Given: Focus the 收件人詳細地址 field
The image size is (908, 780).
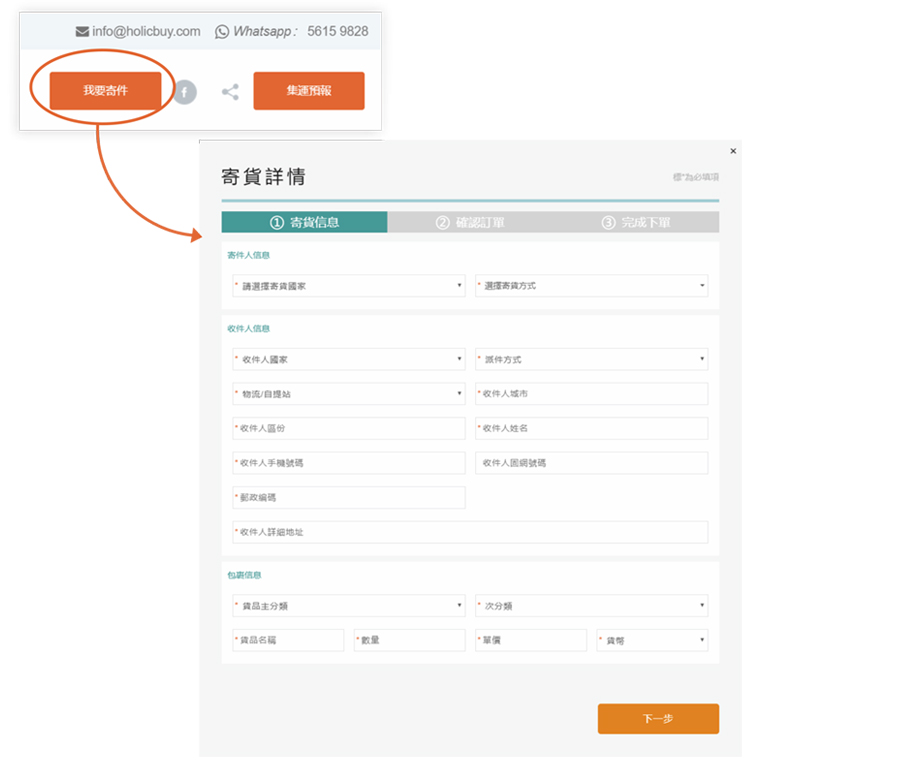Looking at the screenshot, I should tap(470, 532).
